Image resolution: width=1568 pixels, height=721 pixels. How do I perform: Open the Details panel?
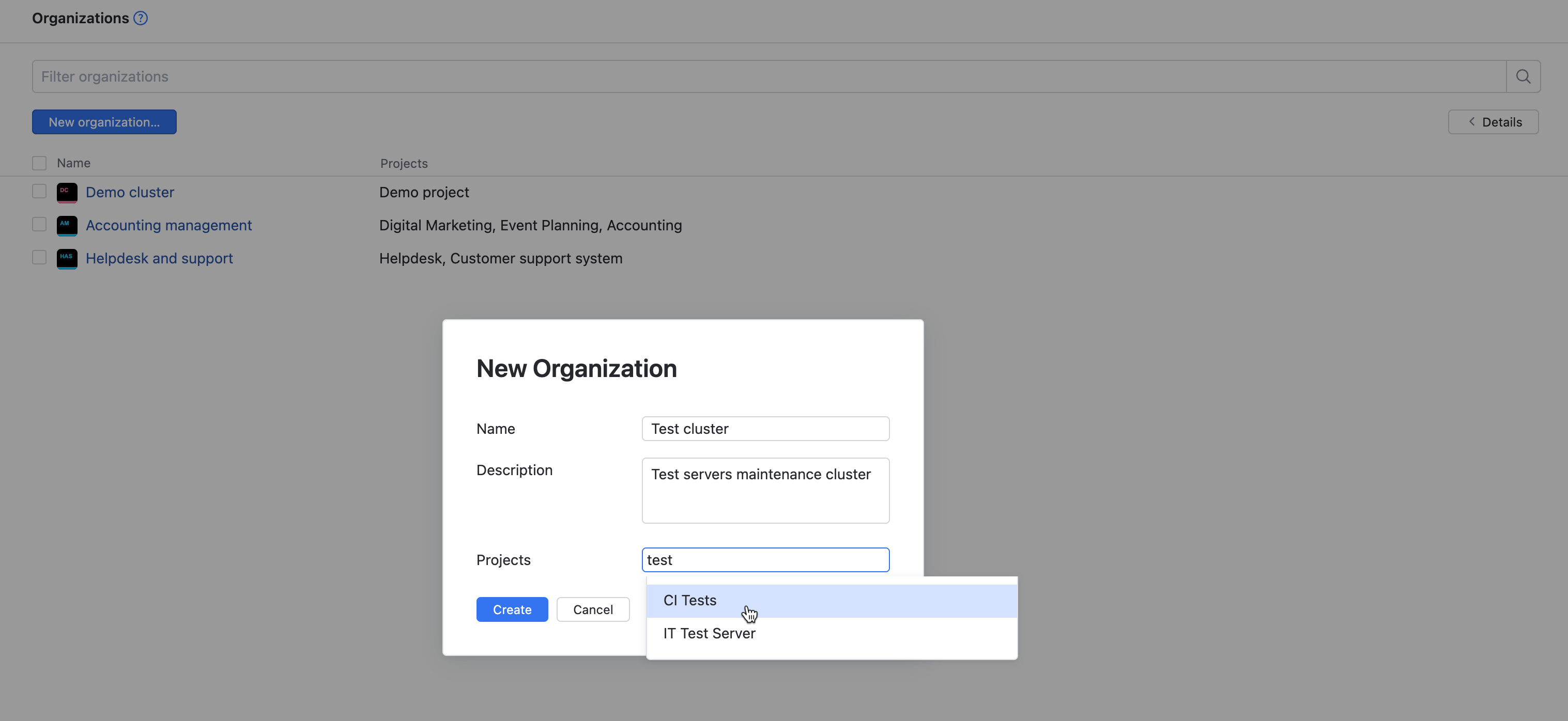pos(1493,122)
